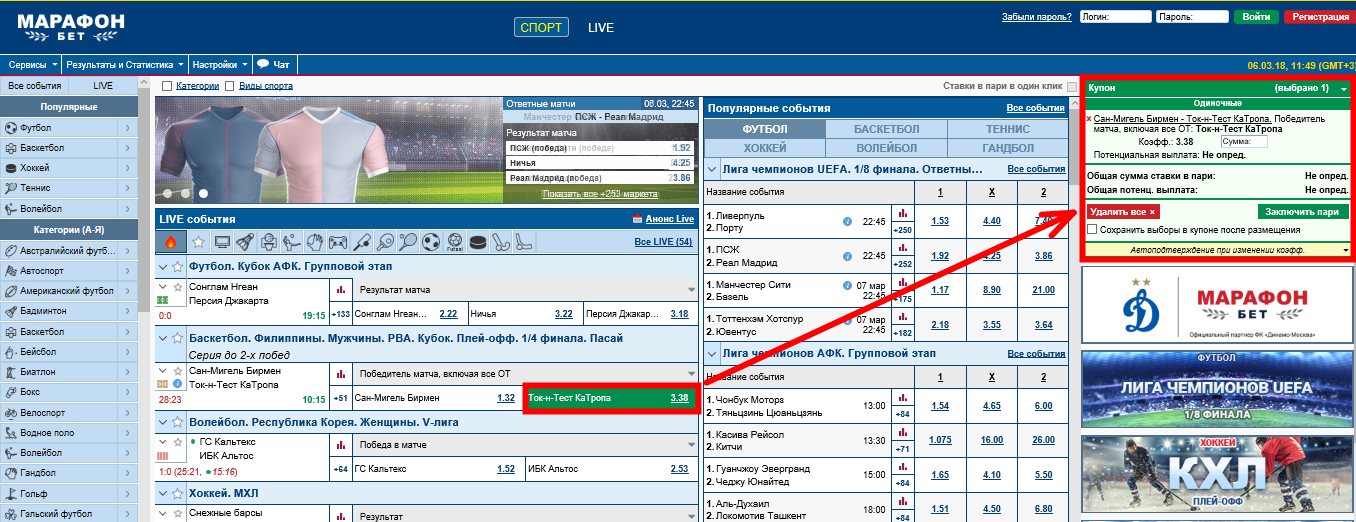Favorite the Футбол. Кубок АФК league star
The width and height of the screenshot is (1356, 522).
(177, 266)
